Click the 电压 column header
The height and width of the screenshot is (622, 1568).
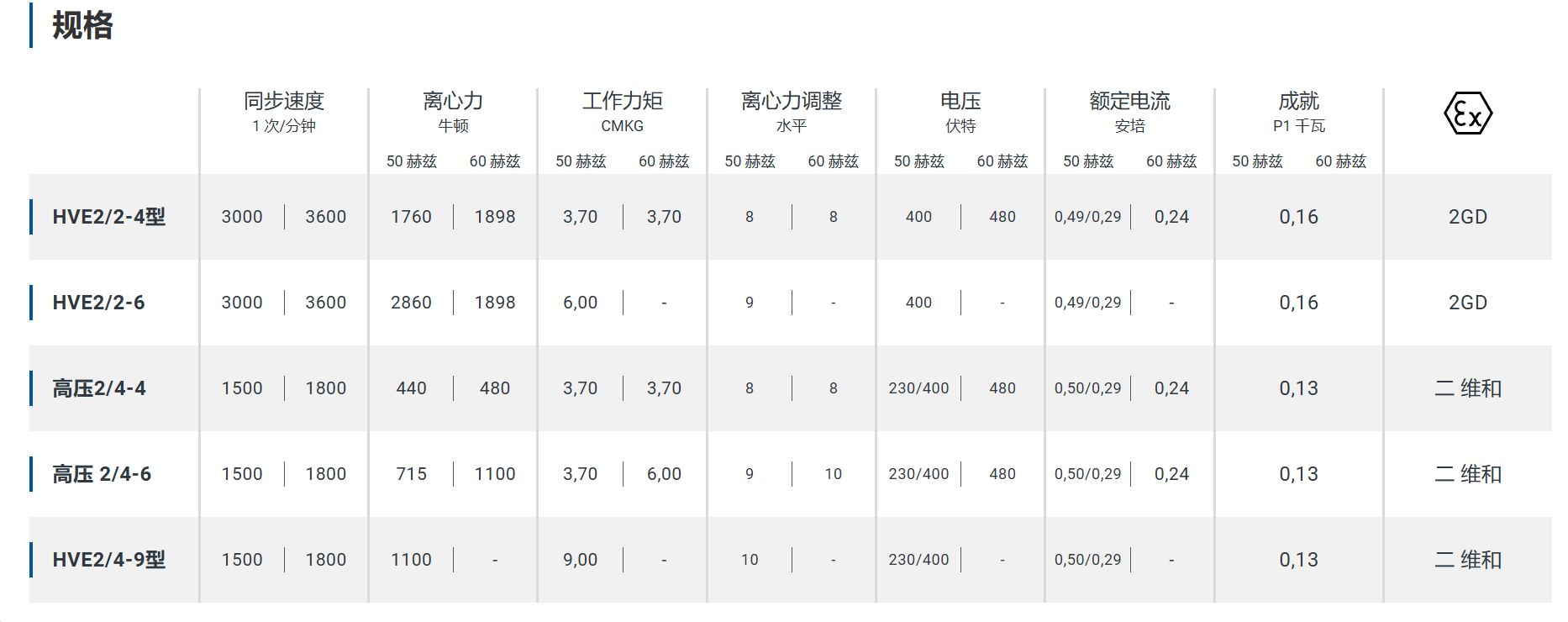coord(960,101)
